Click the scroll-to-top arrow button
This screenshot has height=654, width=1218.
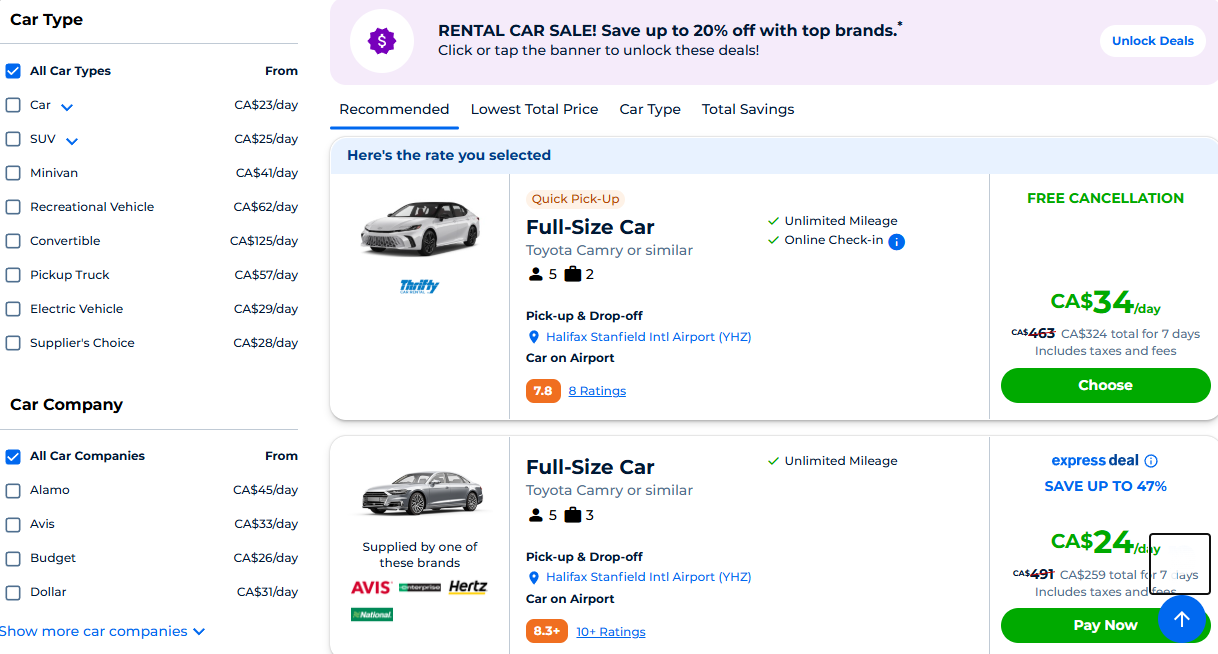point(1181,619)
